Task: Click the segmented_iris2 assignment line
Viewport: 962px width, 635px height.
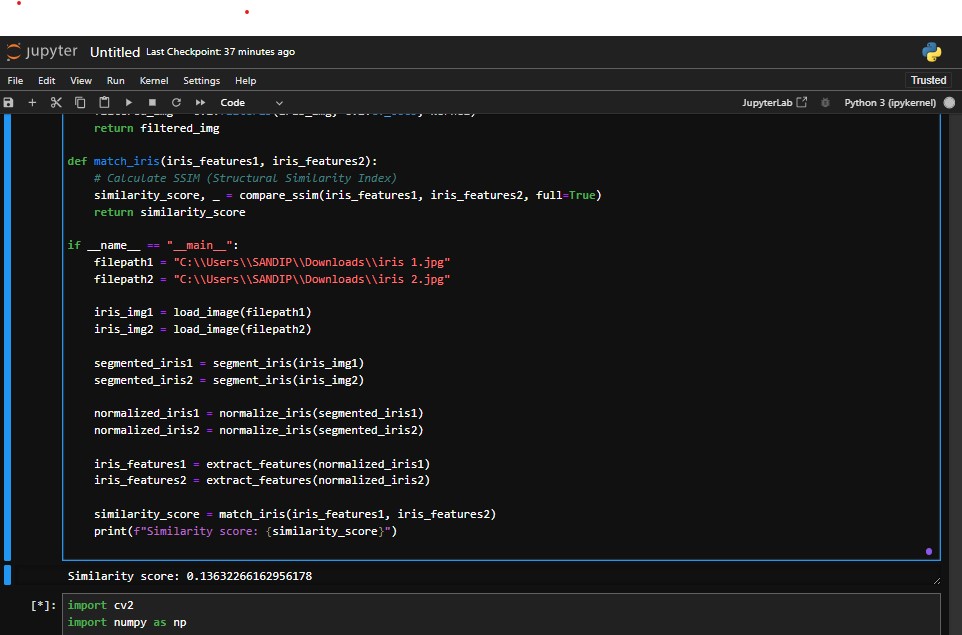Action: pos(229,380)
